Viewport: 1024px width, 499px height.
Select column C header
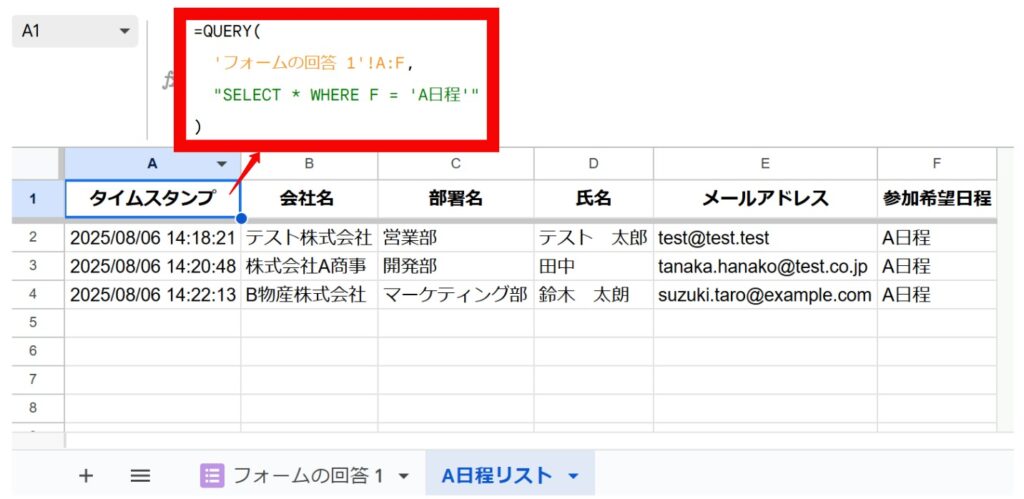click(456, 164)
